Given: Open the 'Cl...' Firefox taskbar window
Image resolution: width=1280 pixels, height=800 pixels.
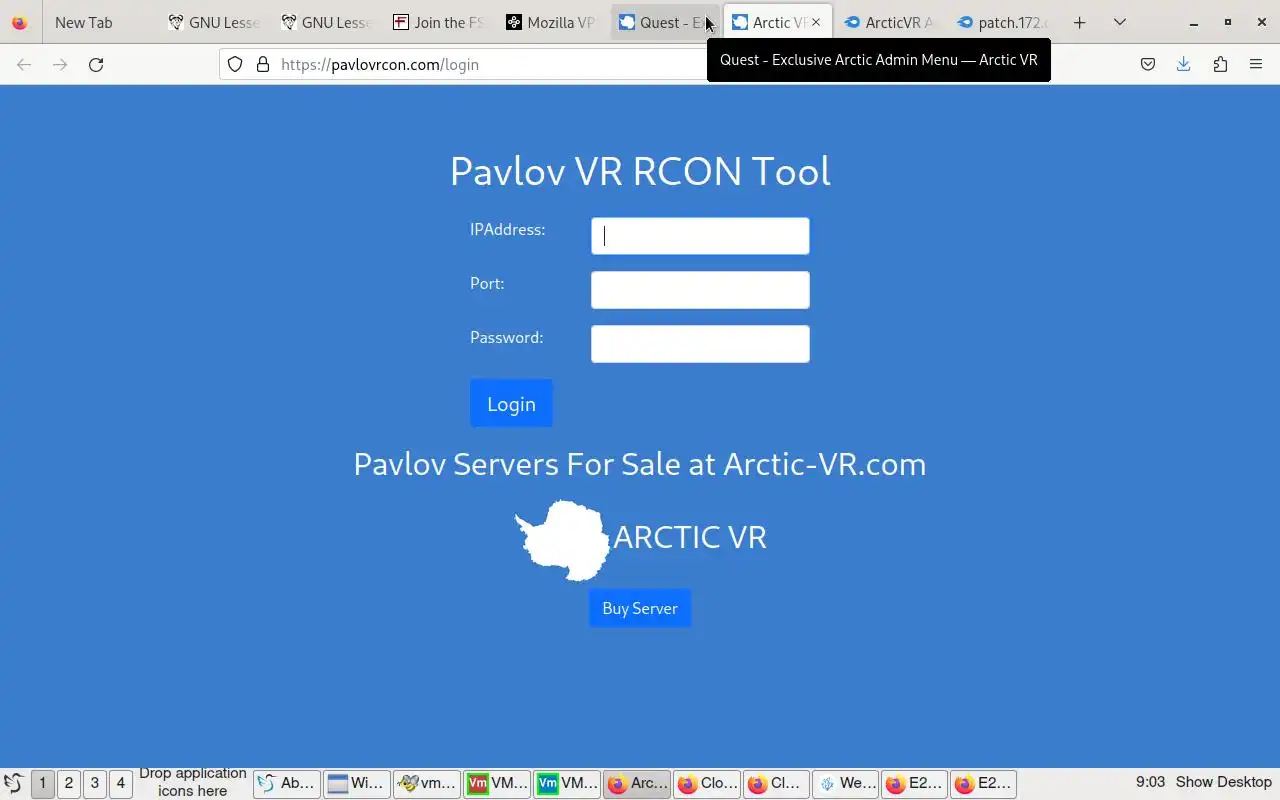Looking at the screenshot, I should click(x=776, y=783).
